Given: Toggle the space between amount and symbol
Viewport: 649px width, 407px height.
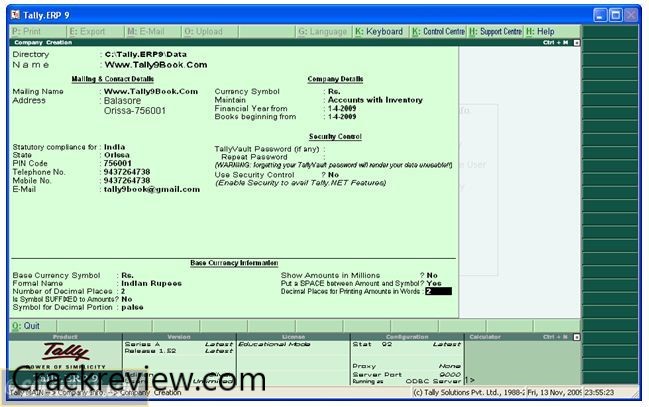Looking at the screenshot, I should (x=433, y=283).
